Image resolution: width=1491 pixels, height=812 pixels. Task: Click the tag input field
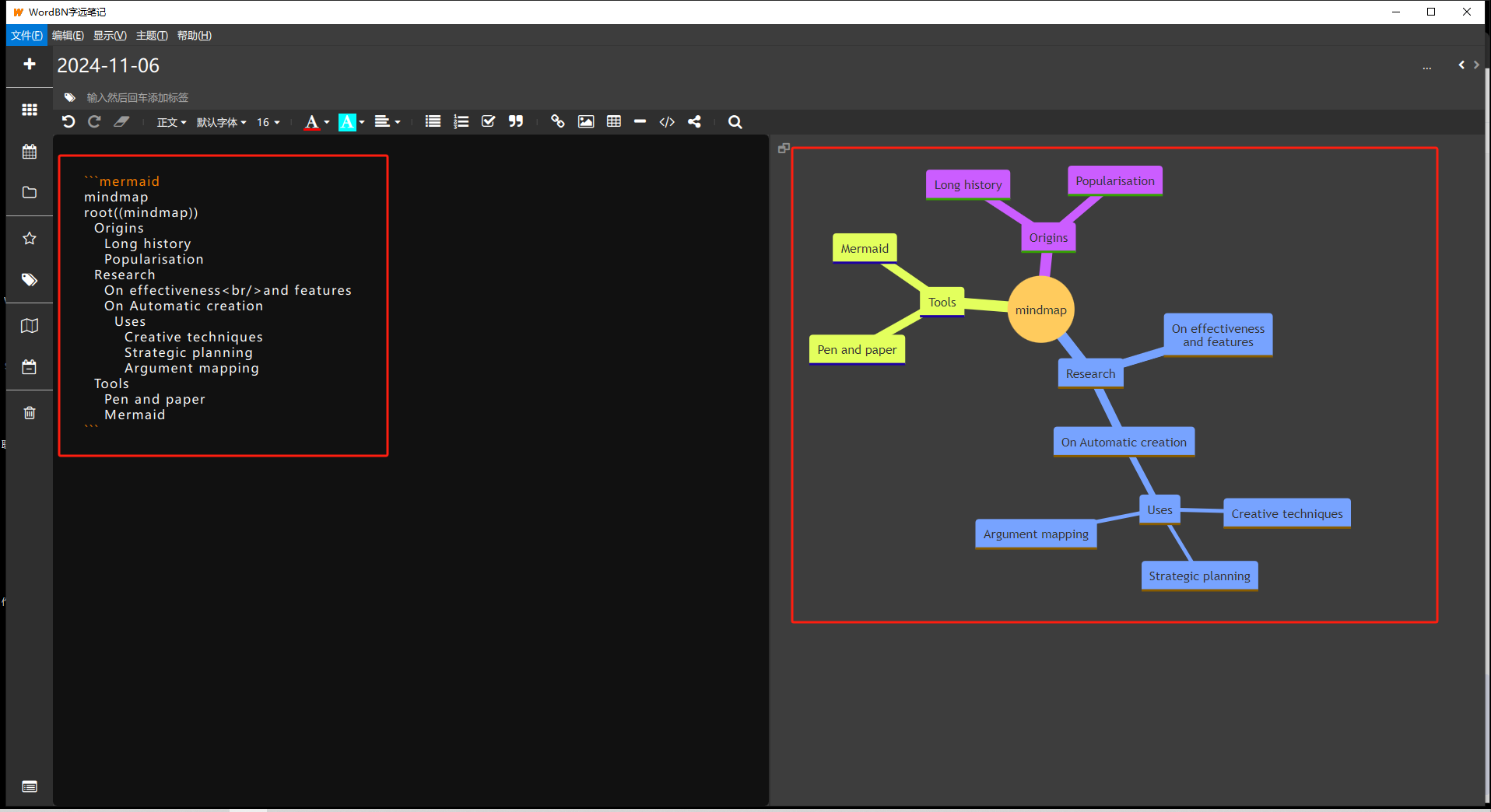click(138, 98)
